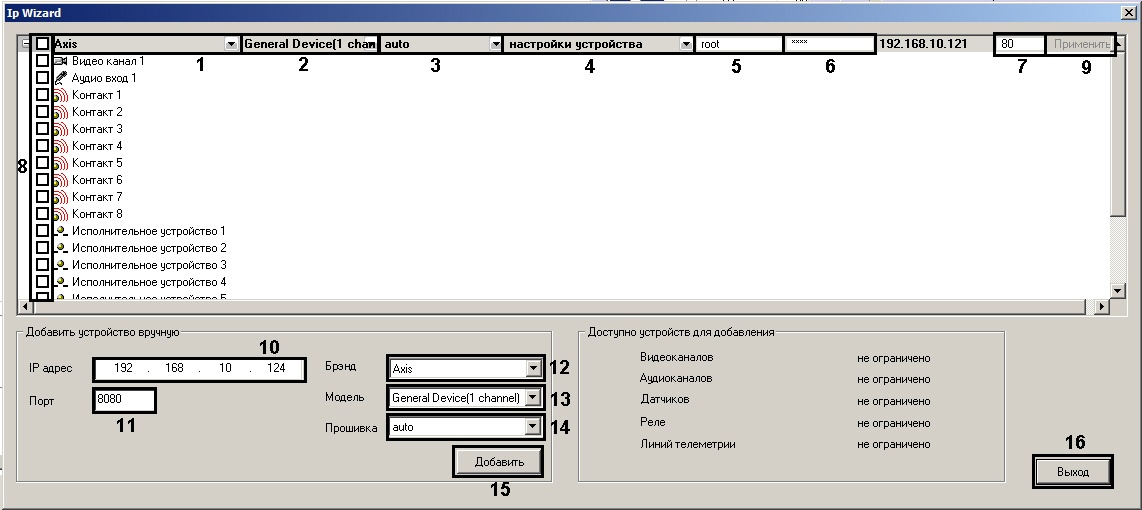Click the sensor icon beside Контакт 1

[x=61, y=95]
